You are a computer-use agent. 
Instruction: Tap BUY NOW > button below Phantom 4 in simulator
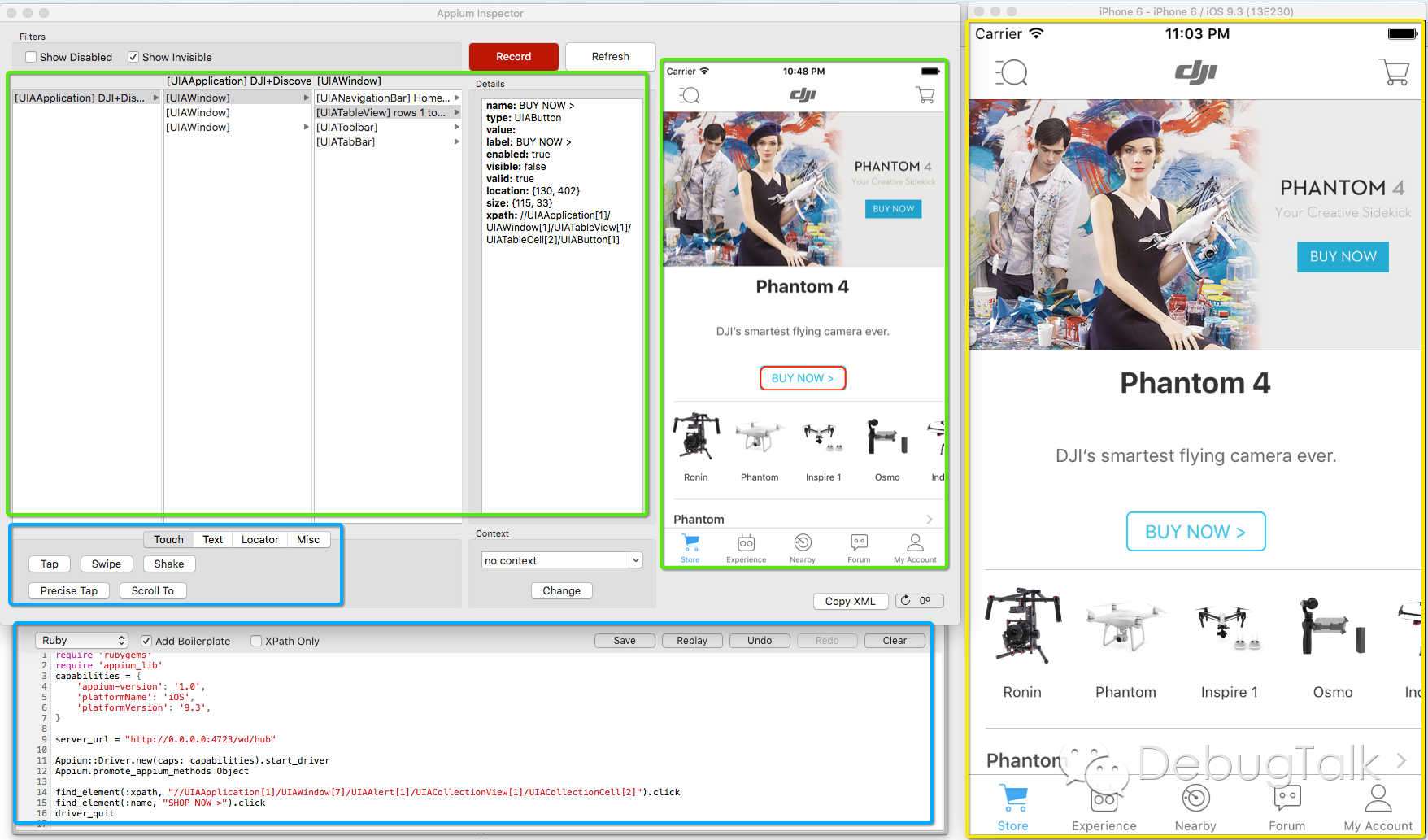point(1195,532)
